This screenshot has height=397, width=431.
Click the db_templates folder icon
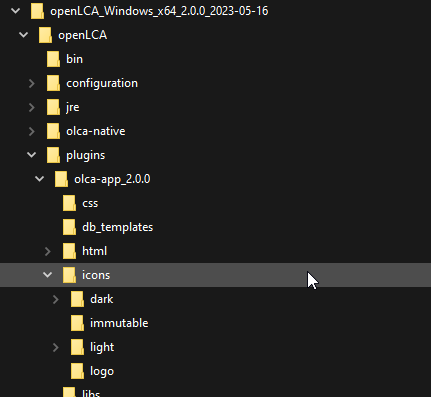pos(69,227)
